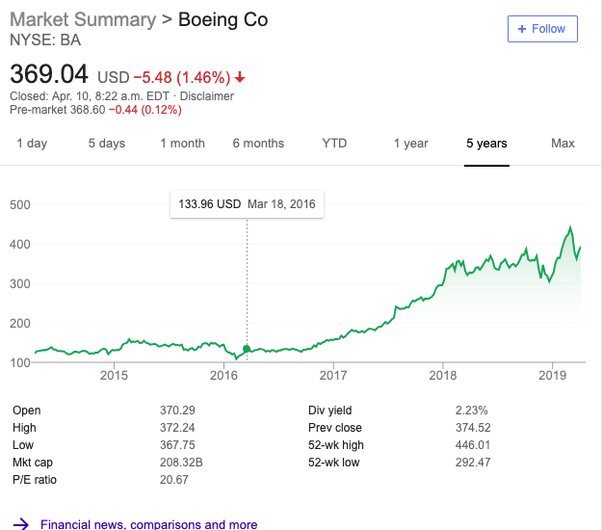Click the 2019 chart peak area
Screen dimensions: 602x530
pyautogui.click(x=570, y=230)
